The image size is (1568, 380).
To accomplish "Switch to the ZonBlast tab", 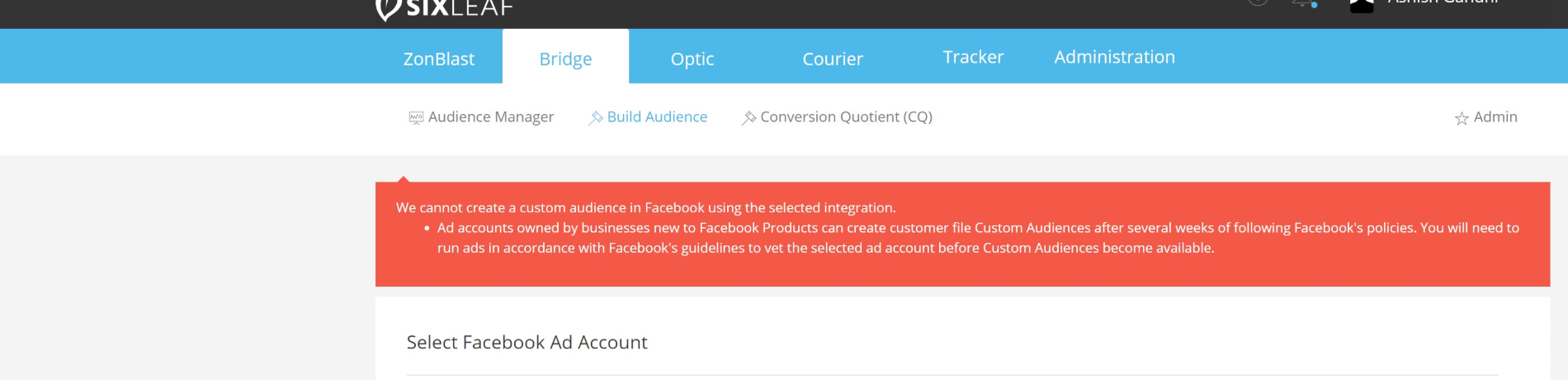I will click(439, 59).
